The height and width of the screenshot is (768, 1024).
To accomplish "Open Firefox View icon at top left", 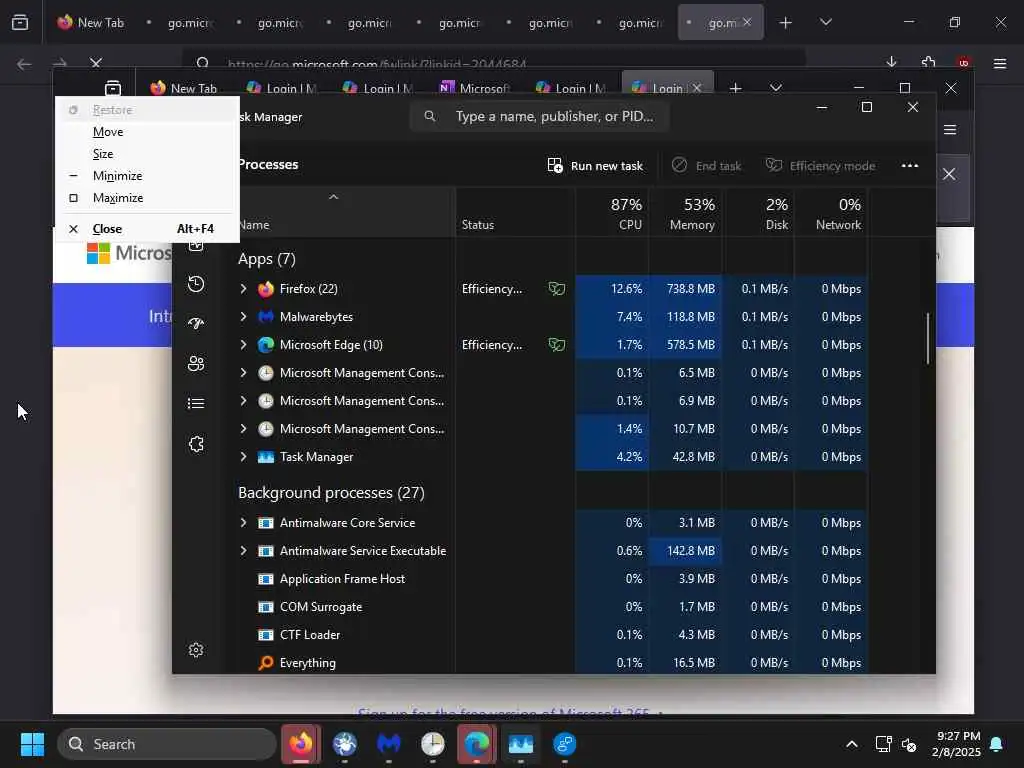I will point(20,23).
